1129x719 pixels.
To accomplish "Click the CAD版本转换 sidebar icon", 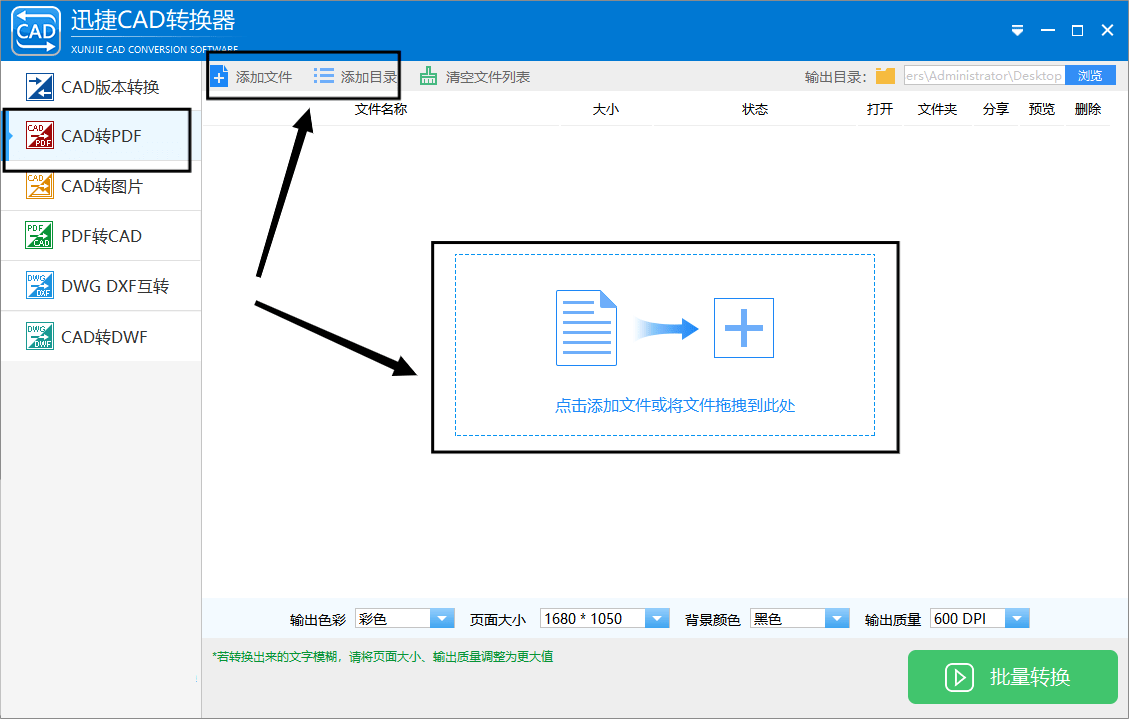I will click(40, 87).
